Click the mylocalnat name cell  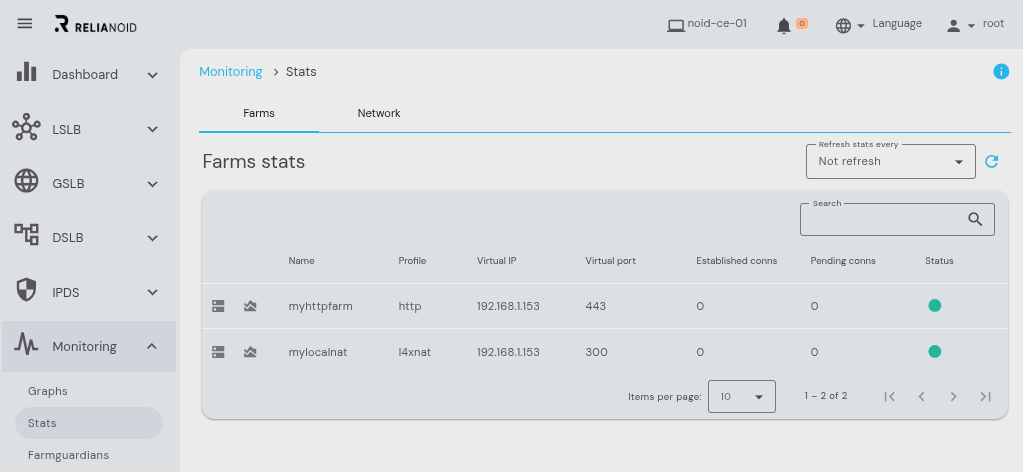coord(318,352)
